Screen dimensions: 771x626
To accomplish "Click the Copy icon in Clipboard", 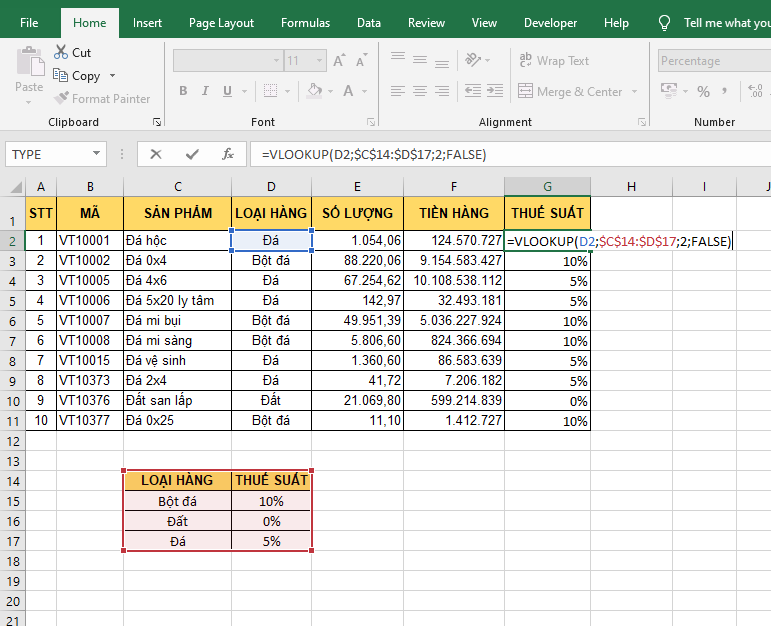I will 60,76.
